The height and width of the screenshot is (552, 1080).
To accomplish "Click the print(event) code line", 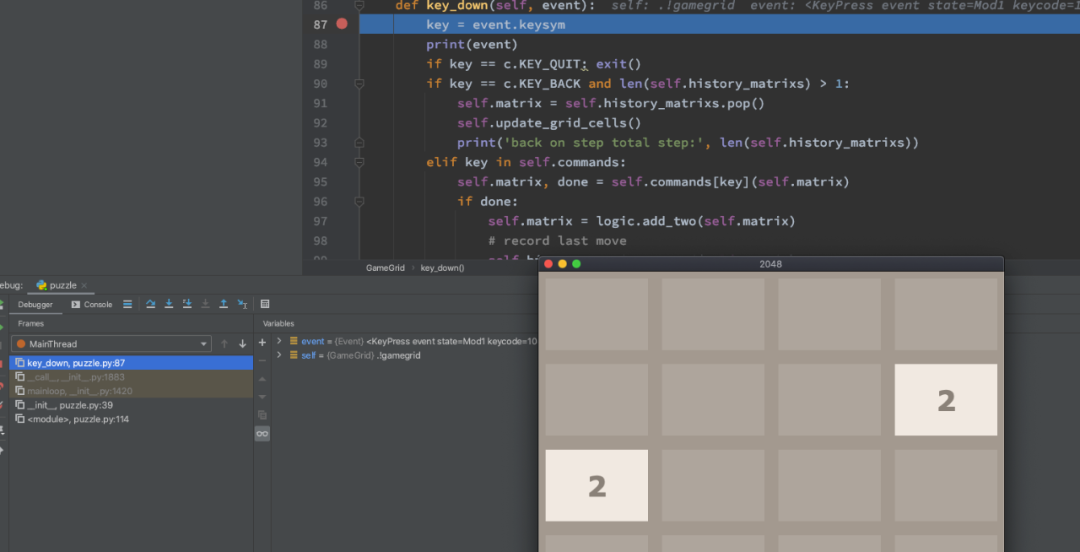I will (x=471, y=44).
